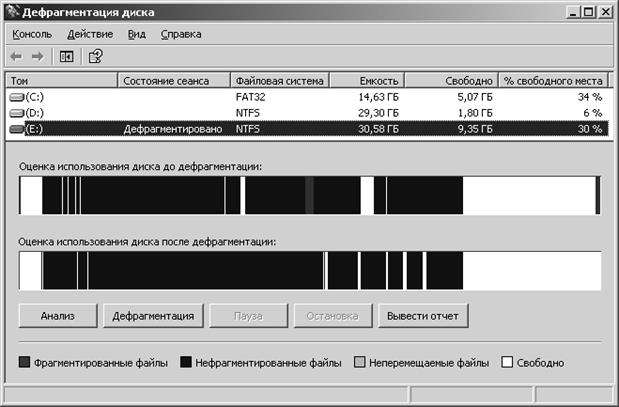
Task: Click the Анализ button
Action: coord(58,316)
